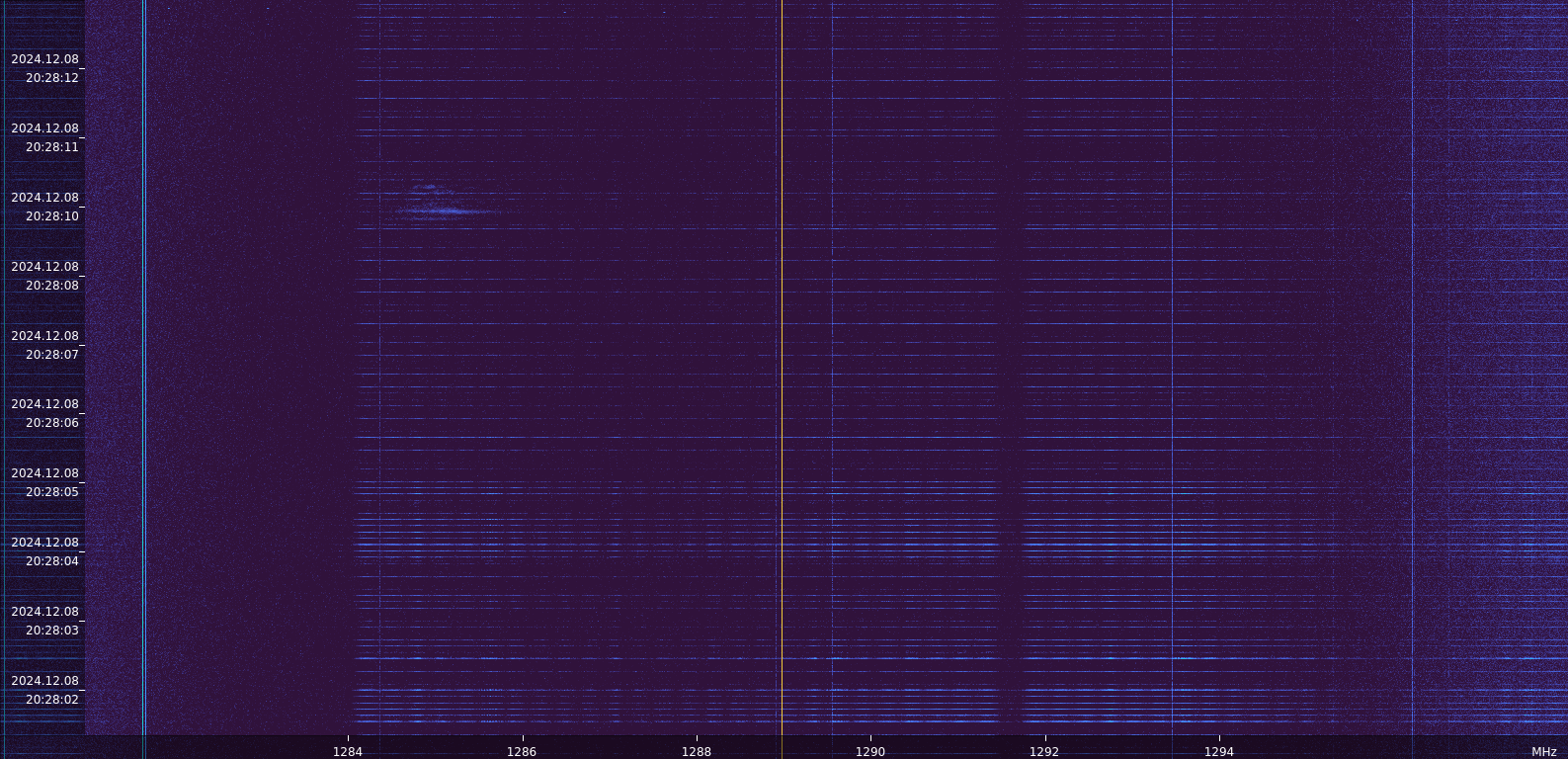Image resolution: width=1568 pixels, height=759 pixels.
Task: Click the cyan vertical line at far left
Action: tap(144, 376)
